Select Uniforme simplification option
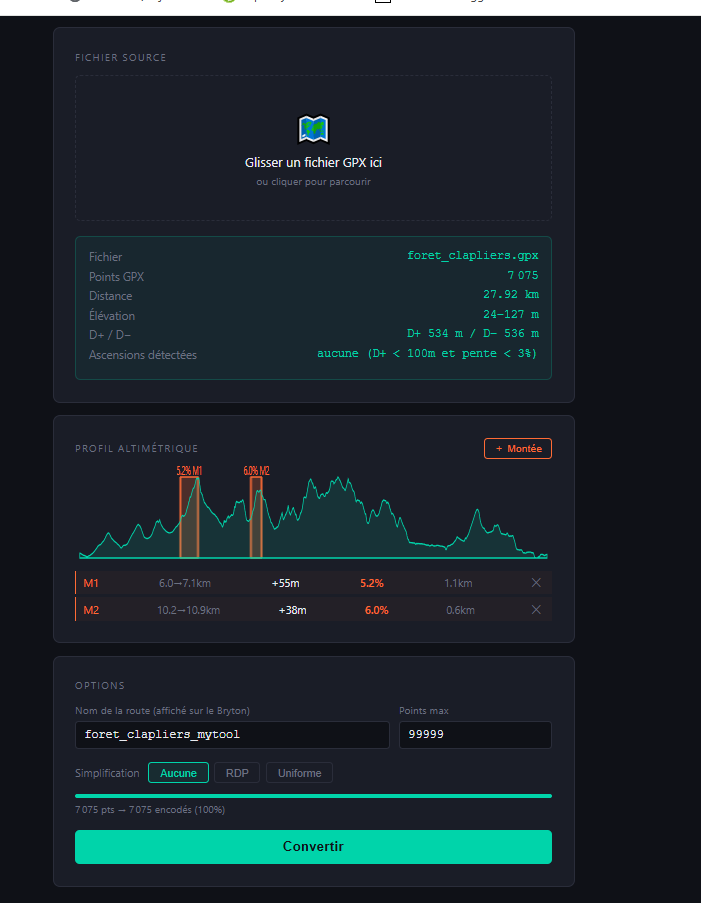 300,773
